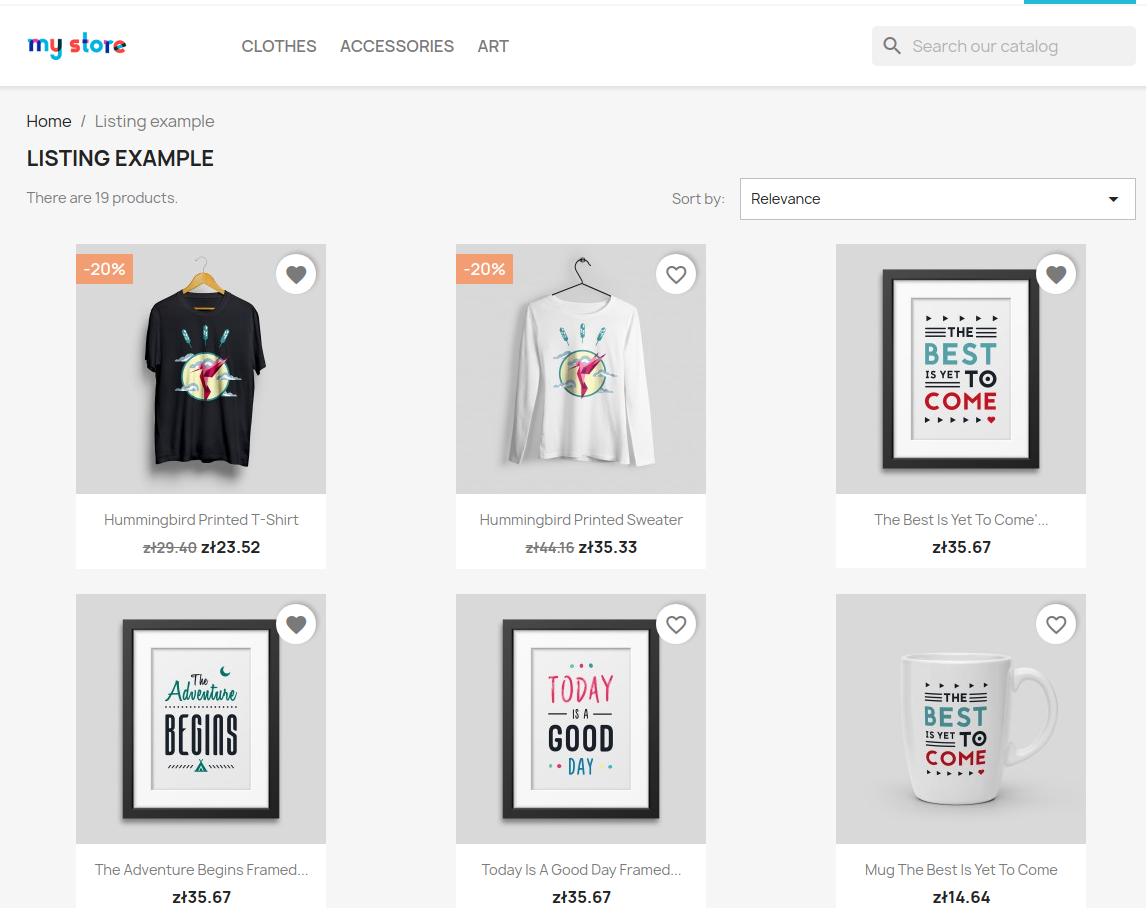
Task: Click the zł14.64 mug price
Action: click(x=961, y=897)
